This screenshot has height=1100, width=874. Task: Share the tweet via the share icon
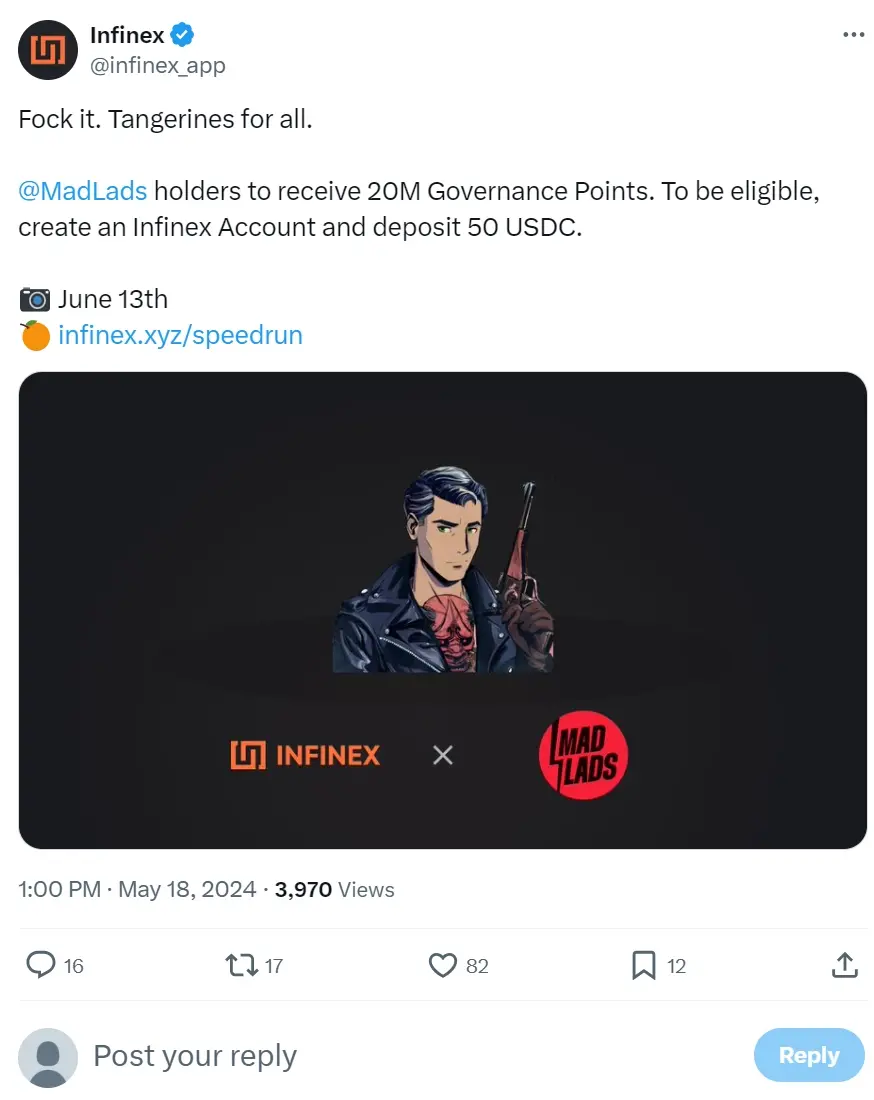point(845,965)
